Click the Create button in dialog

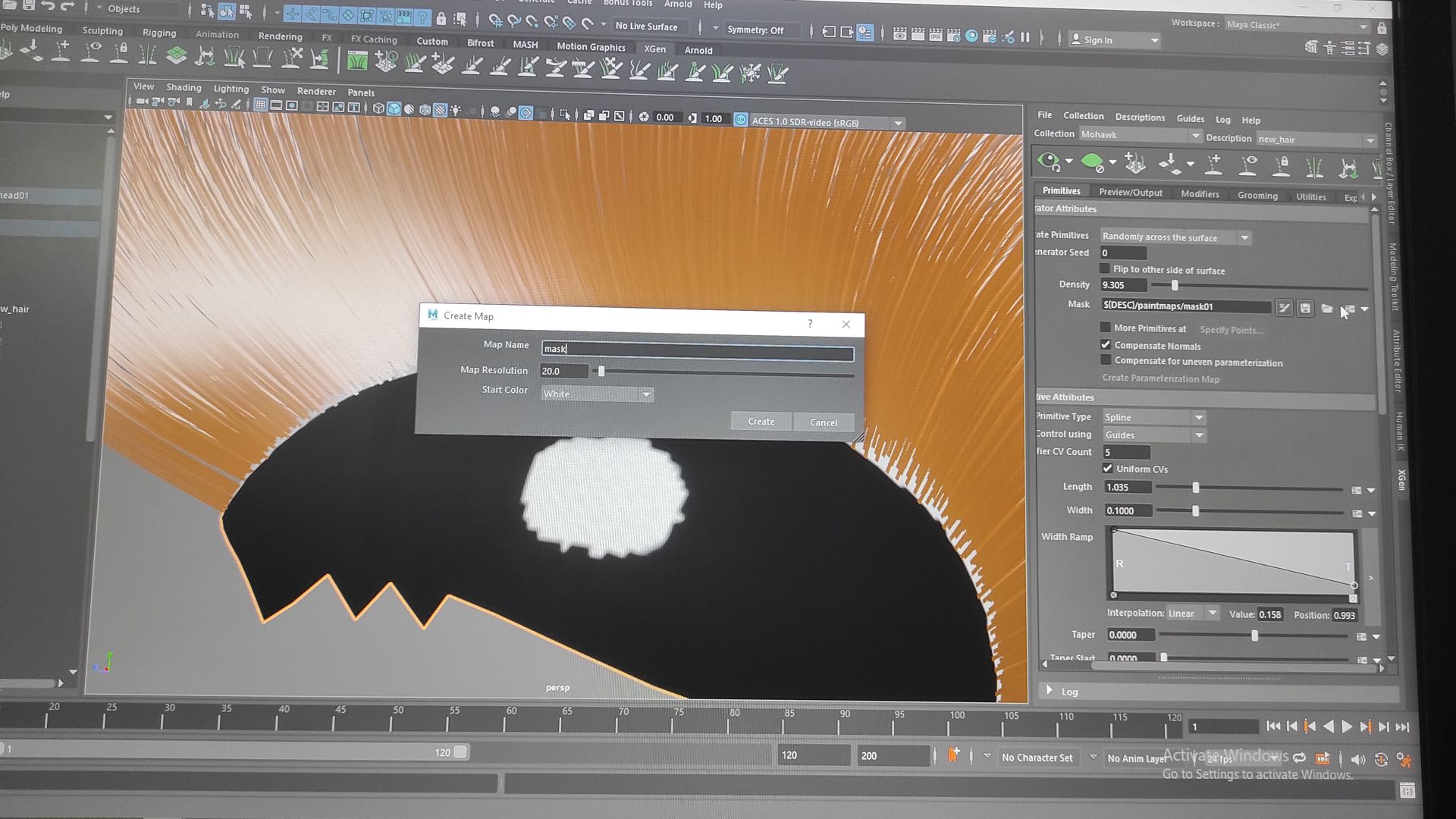(x=761, y=422)
